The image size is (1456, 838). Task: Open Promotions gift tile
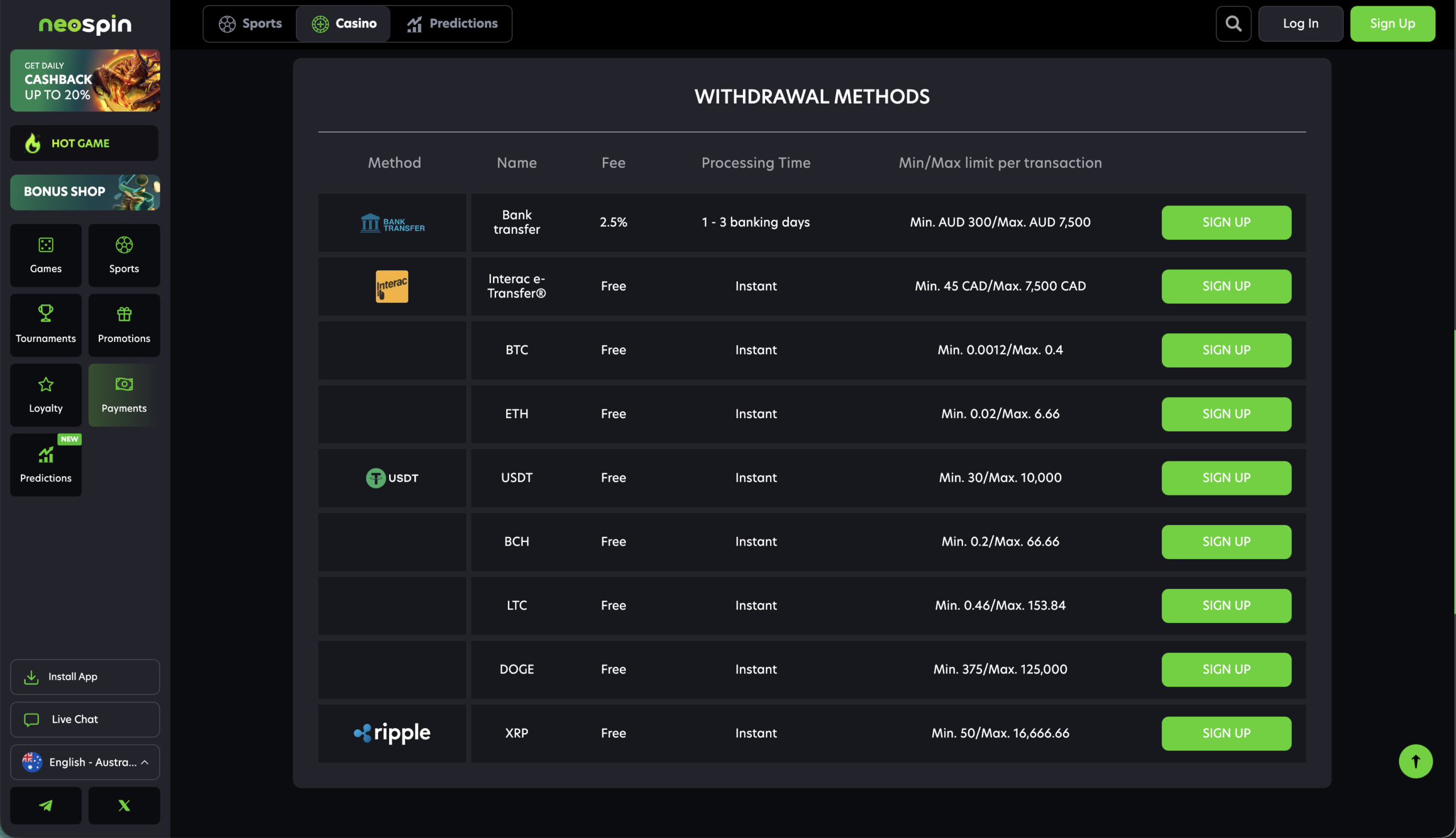[x=124, y=325]
